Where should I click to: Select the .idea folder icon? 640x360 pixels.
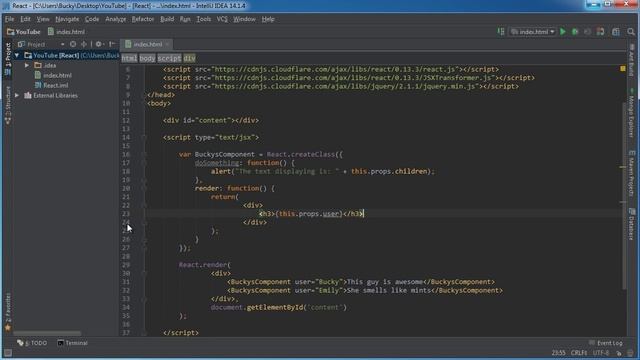[38, 65]
